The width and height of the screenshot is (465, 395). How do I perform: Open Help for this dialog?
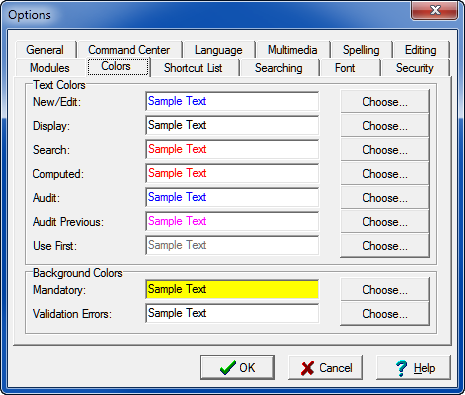tap(413, 367)
